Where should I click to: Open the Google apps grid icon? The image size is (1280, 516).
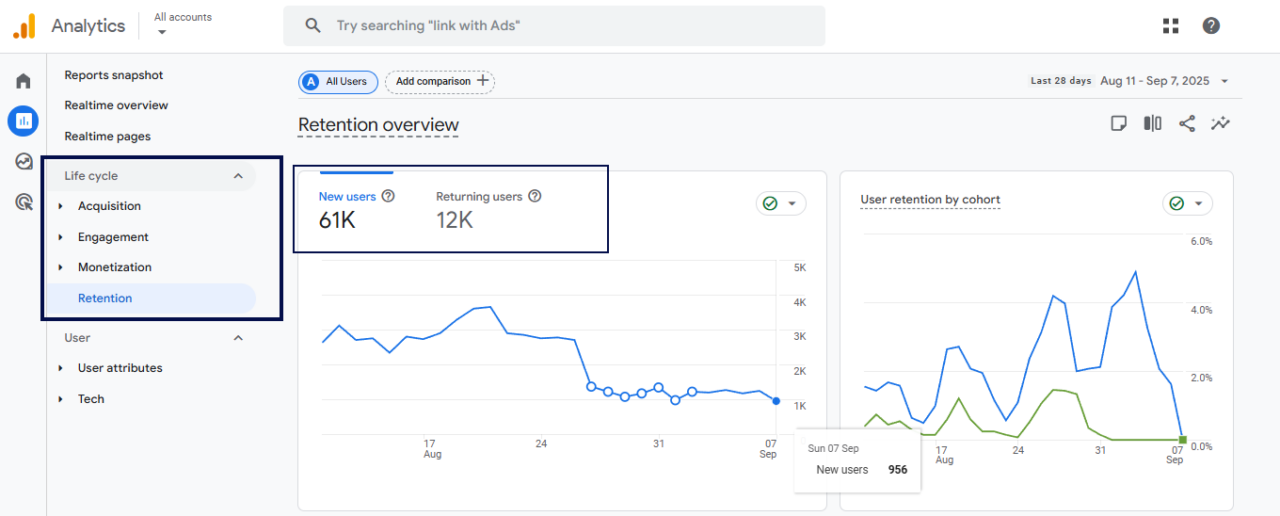(1171, 26)
